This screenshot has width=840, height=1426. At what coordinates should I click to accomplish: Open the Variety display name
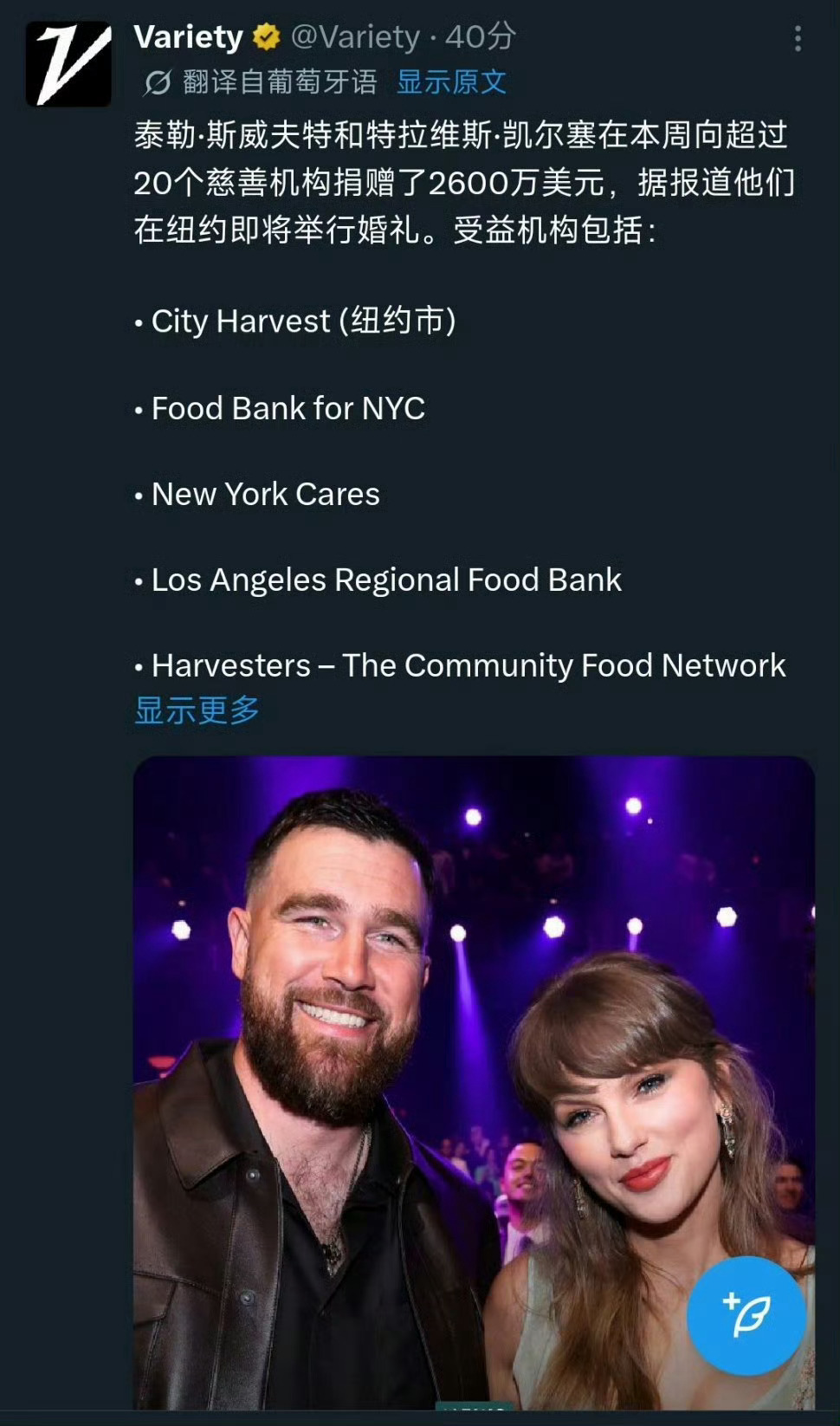(x=189, y=37)
